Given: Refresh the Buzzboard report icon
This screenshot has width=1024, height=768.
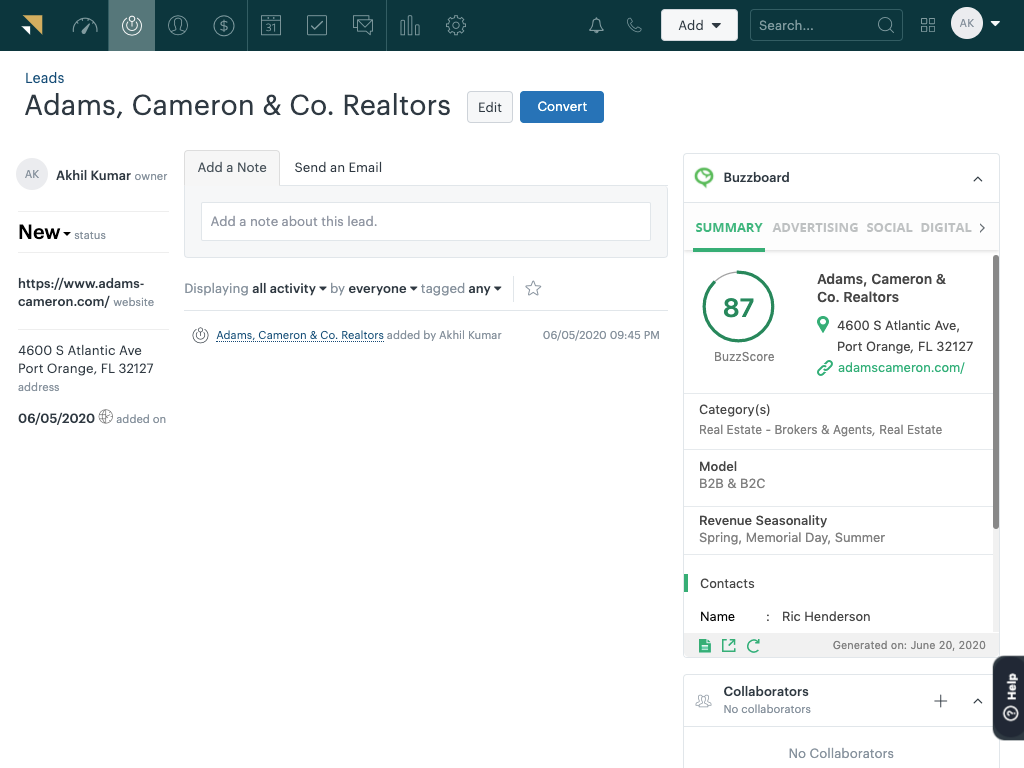Looking at the screenshot, I should coord(753,646).
